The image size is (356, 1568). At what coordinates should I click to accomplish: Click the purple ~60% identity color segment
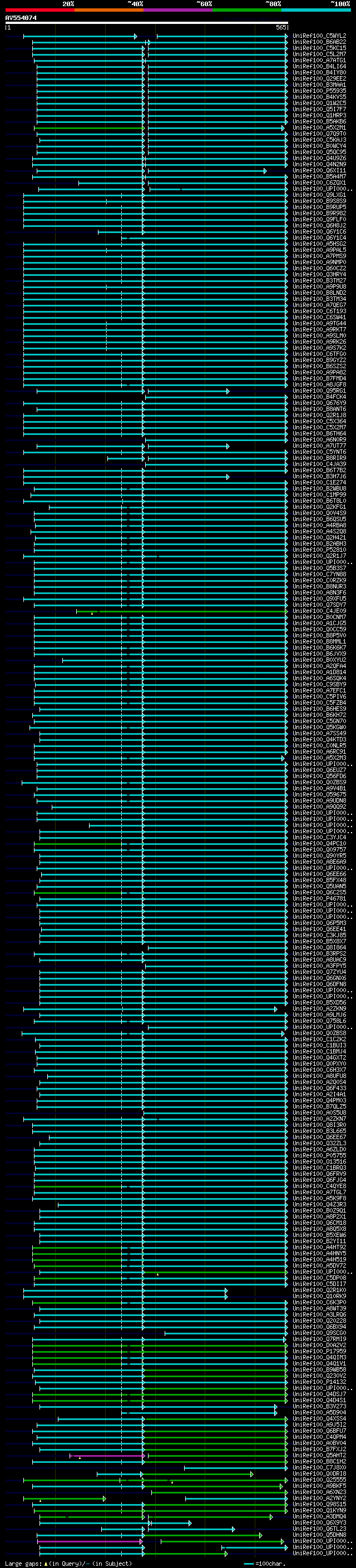tap(177, 10)
